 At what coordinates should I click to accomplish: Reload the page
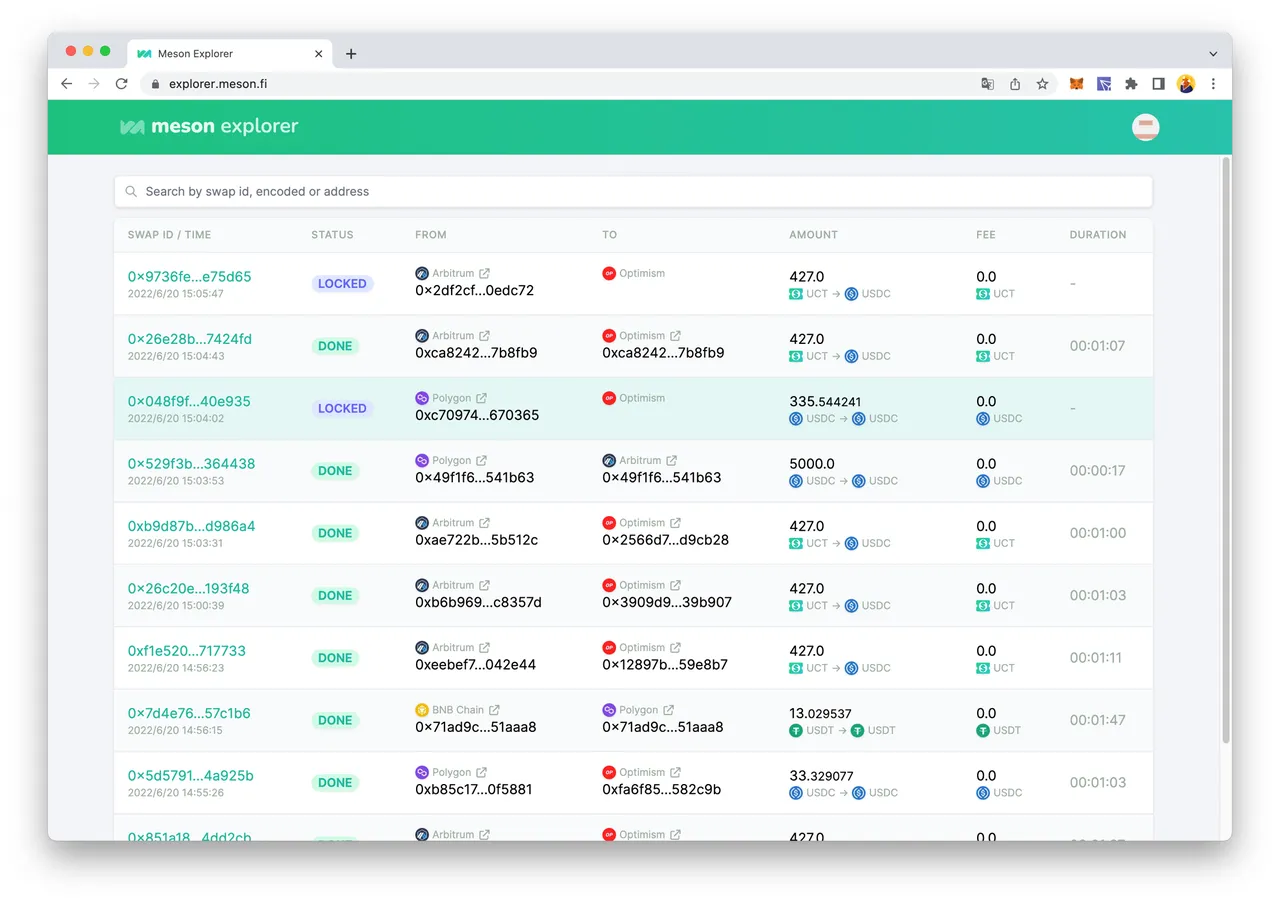pyautogui.click(x=122, y=84)
